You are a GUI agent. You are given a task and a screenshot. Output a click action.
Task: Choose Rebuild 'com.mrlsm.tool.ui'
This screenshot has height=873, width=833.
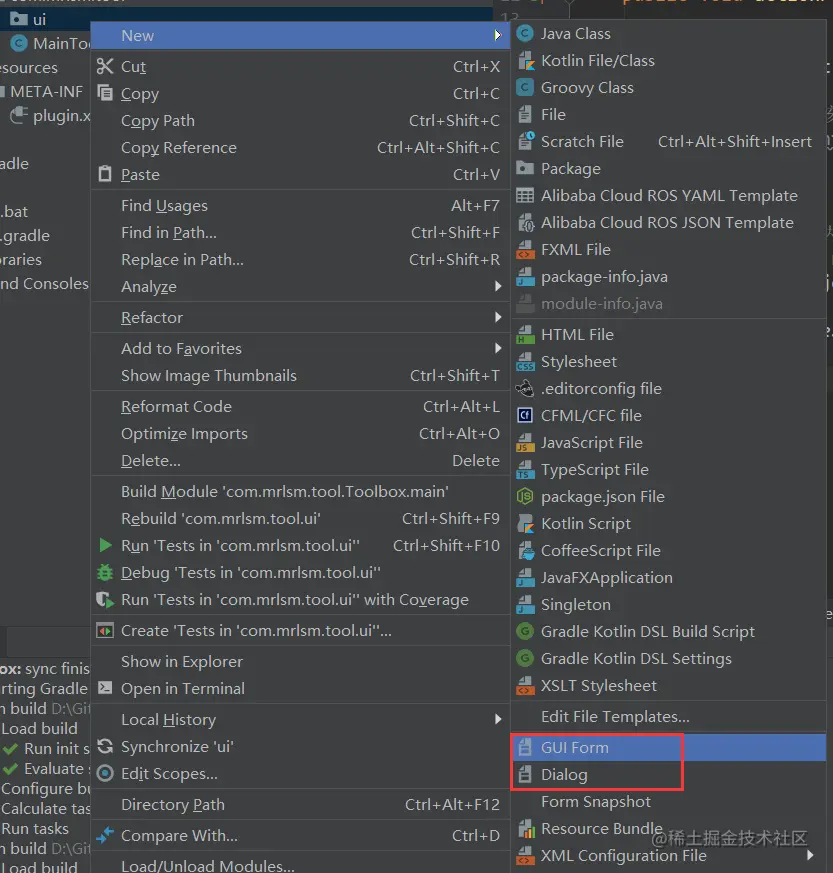click(x=300, y=519)
